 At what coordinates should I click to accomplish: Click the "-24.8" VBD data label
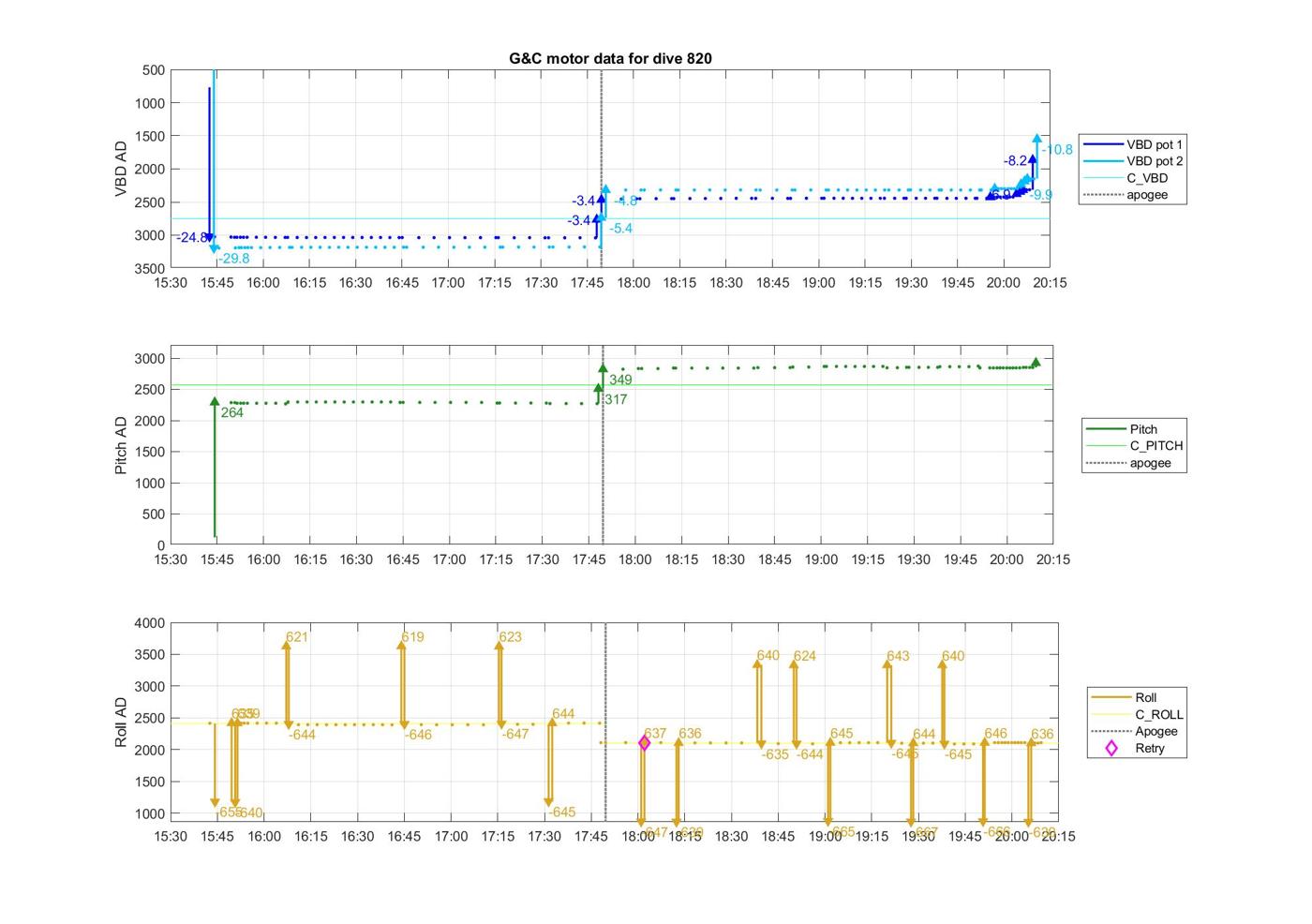click(190, 238)
